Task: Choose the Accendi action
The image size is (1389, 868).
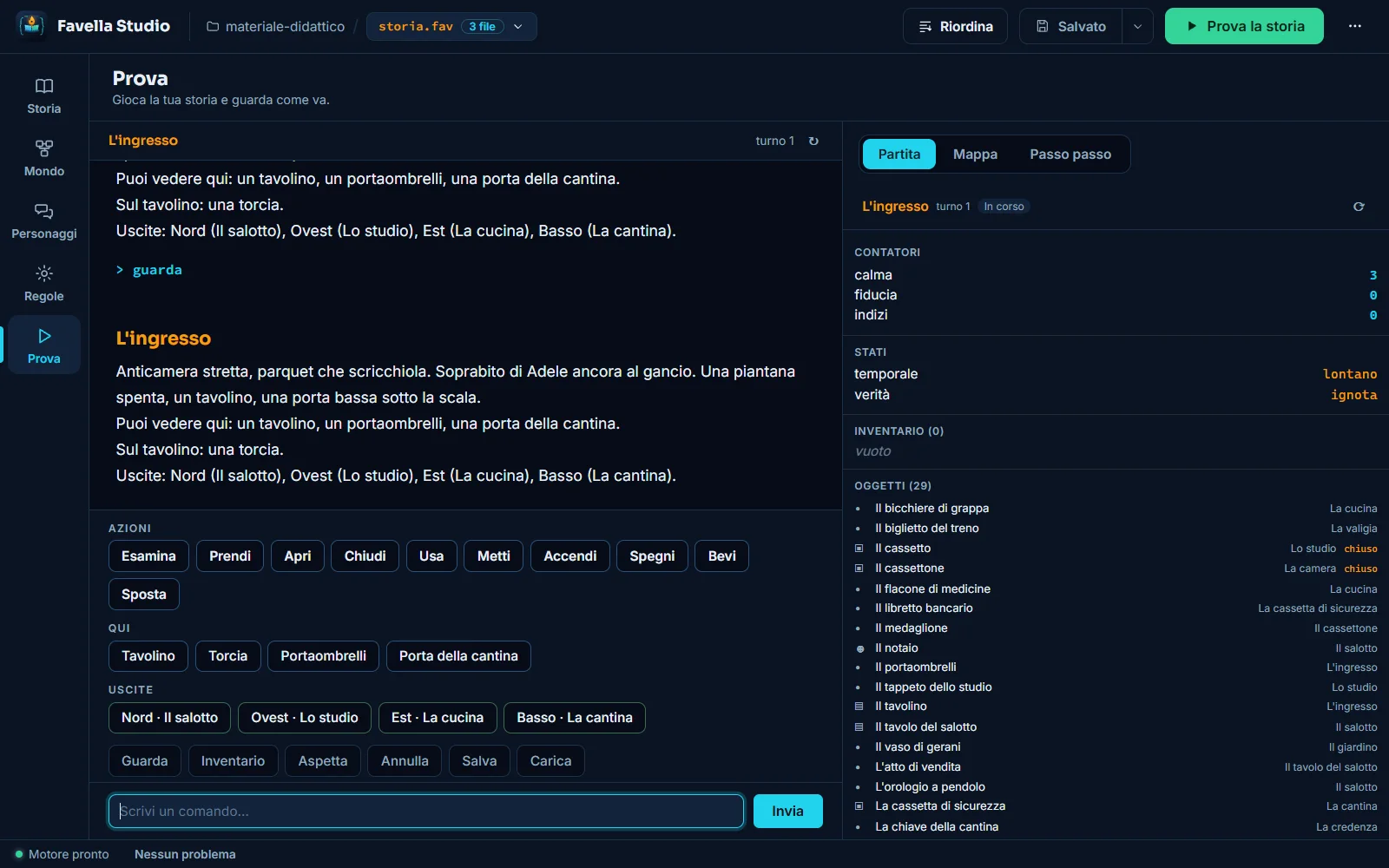Action: click(x=570, y=556)
